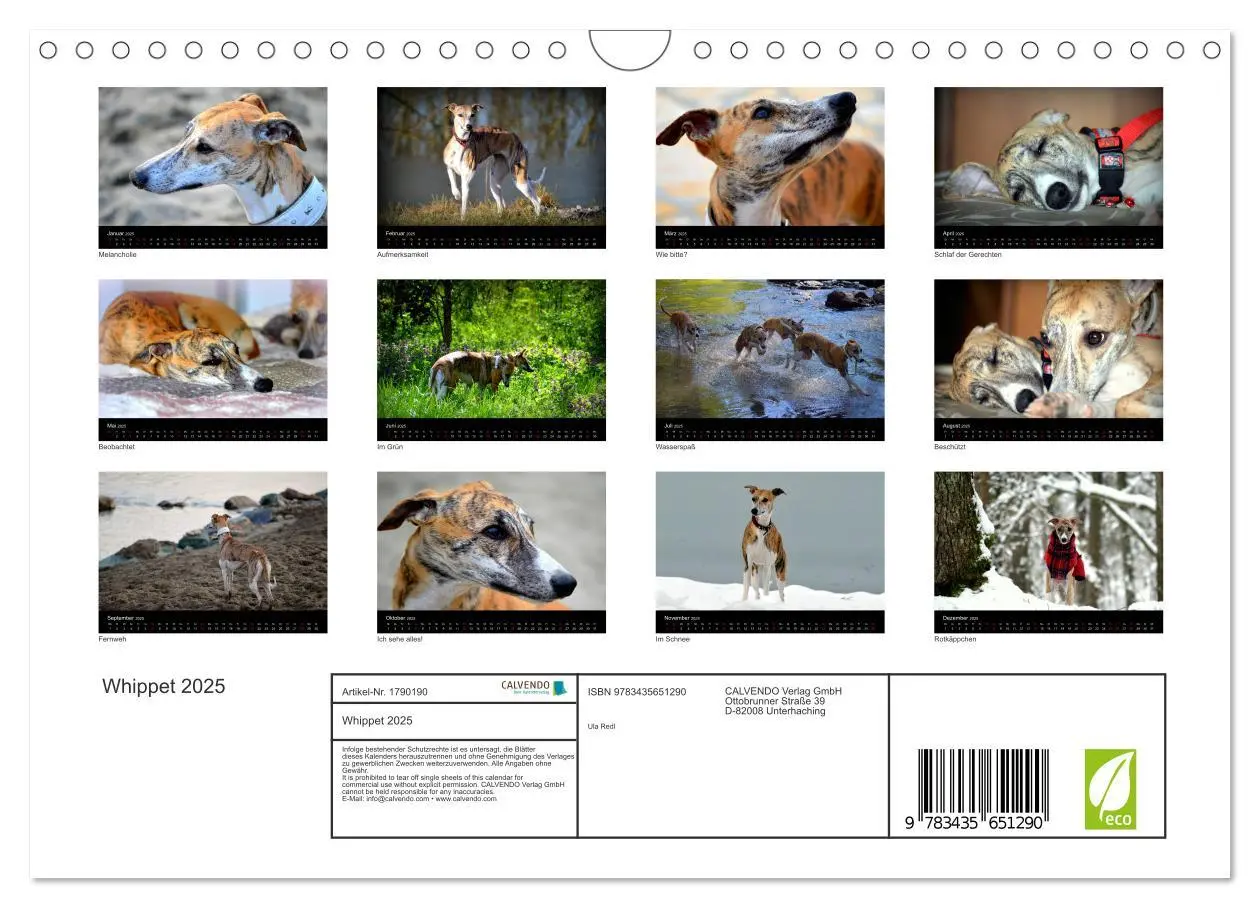This screenshot has width=1260, height=908.
Task: Click the 'Ich sehe alles!' caption
Action: pos(400,639)
